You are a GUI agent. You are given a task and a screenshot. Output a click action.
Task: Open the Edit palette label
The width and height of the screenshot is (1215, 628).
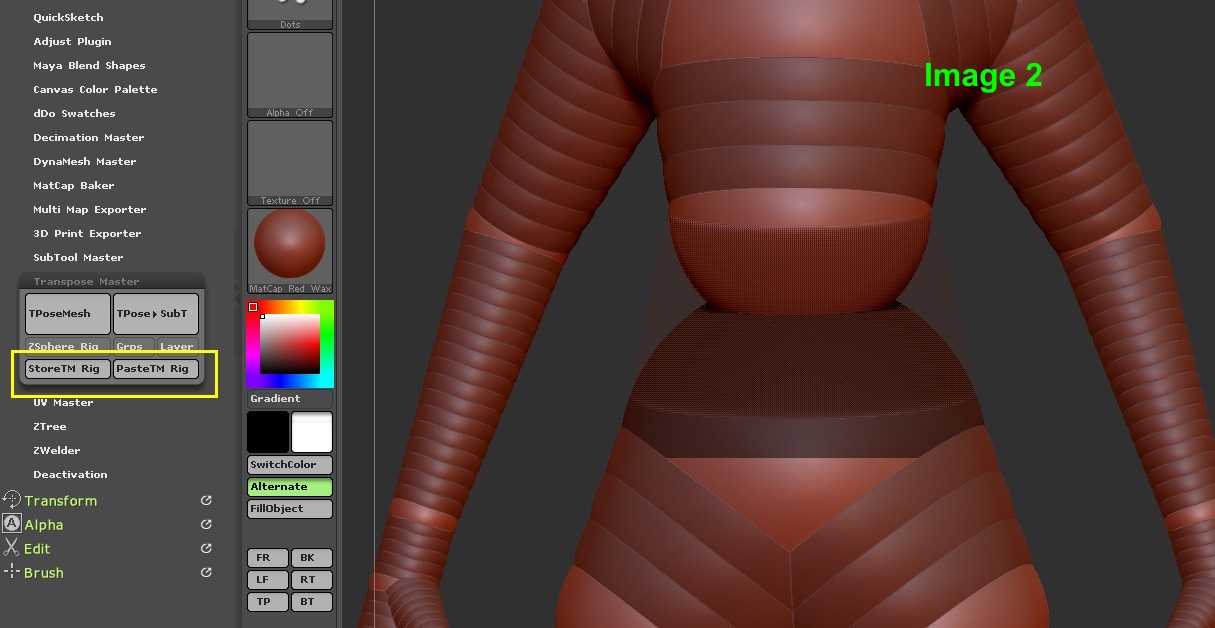click(x=37, y=548)
